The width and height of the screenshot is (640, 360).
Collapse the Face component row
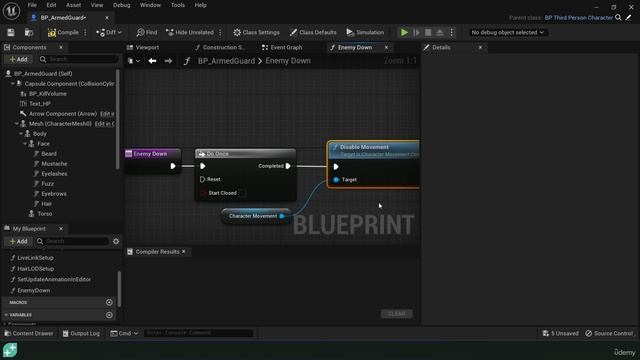[x=25, y=144]
